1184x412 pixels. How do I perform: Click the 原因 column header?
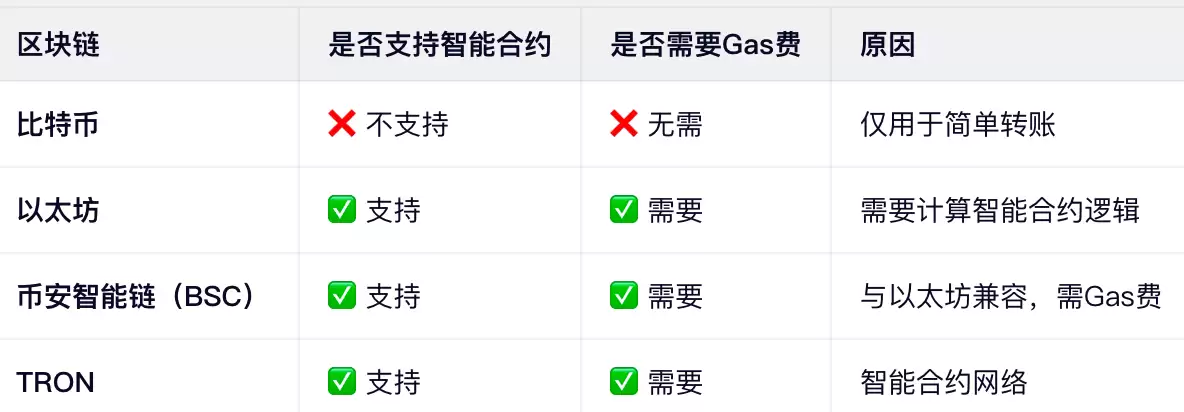(x=887, y=46)
